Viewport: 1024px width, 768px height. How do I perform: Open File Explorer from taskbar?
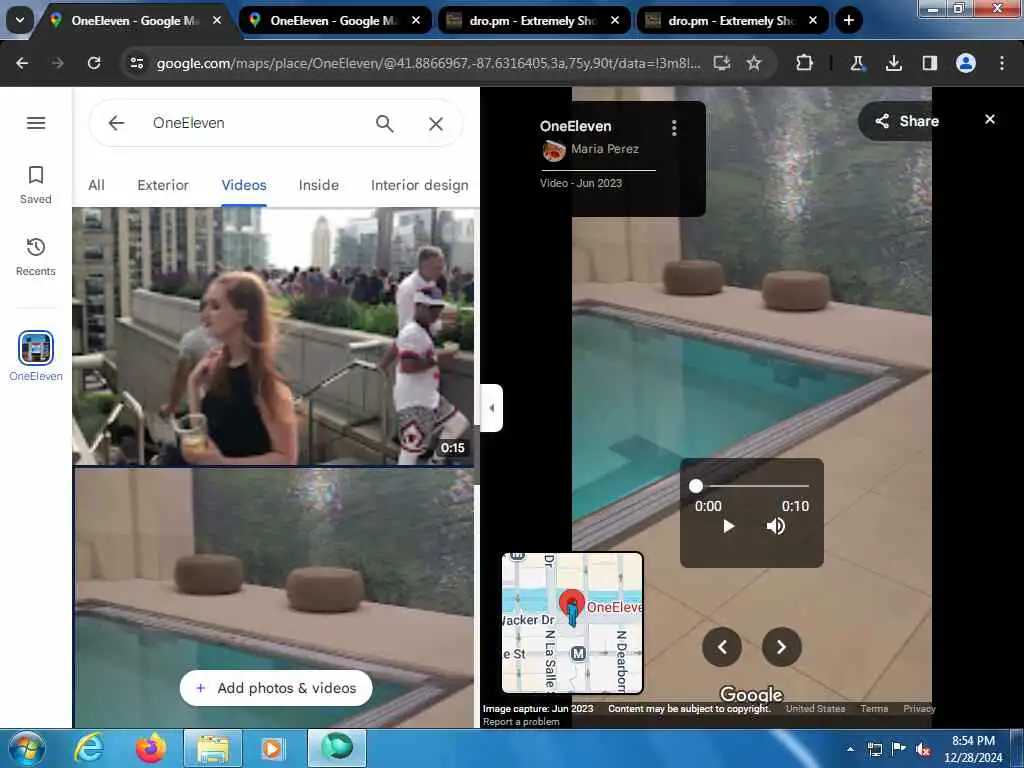pos(213,748)
